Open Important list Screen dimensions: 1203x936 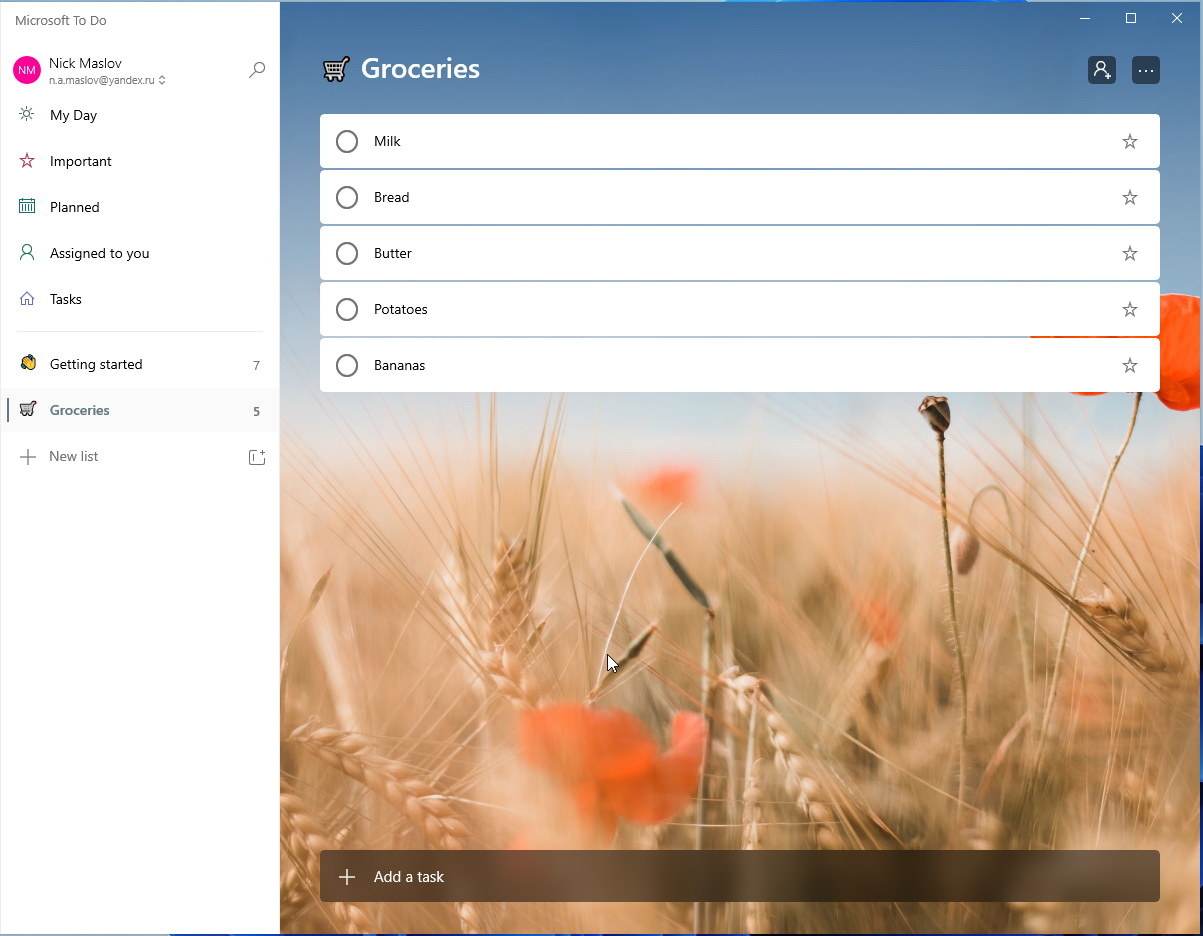[140, 161]
